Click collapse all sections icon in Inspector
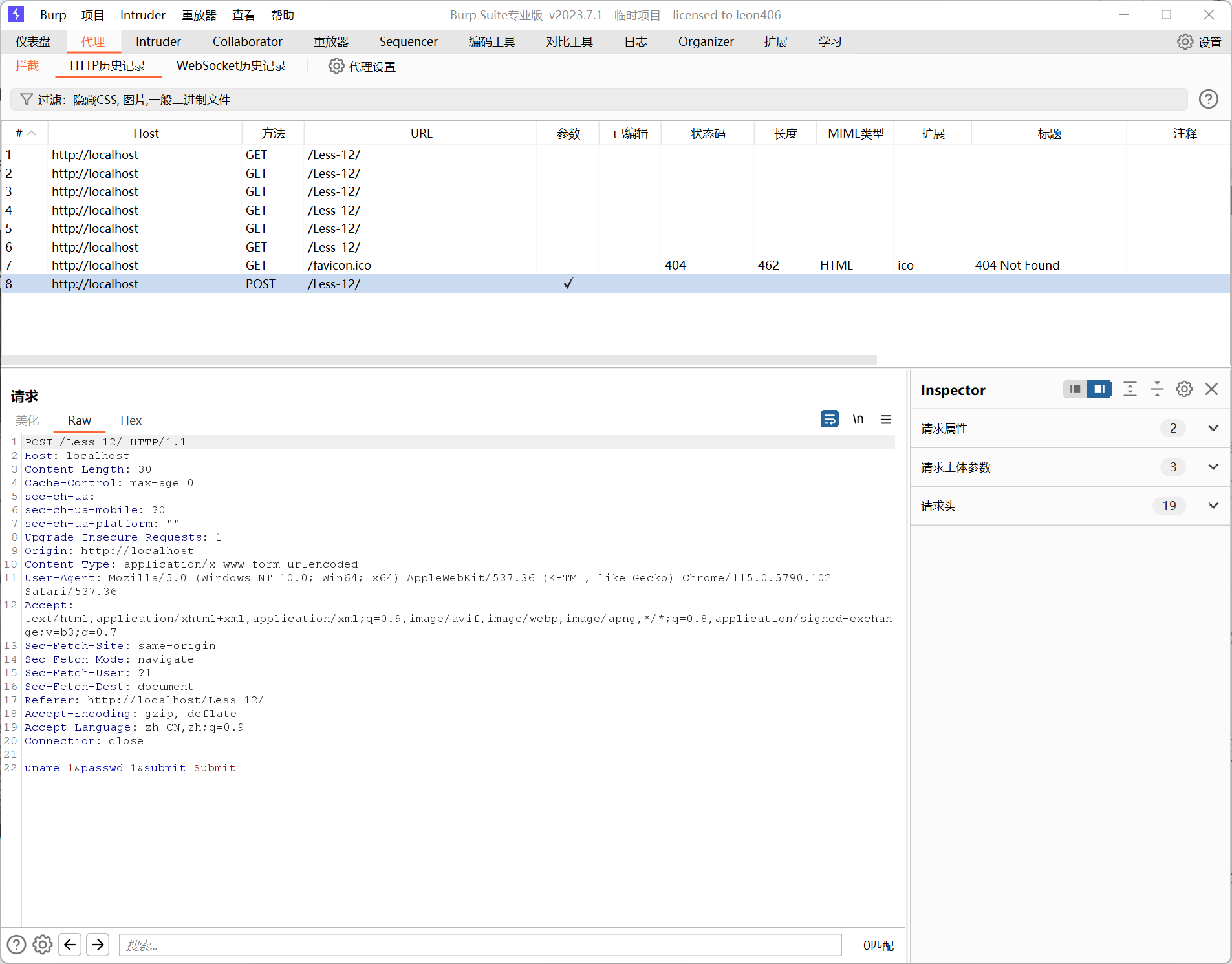Image resolution: width=1232 pixels, height=964 pixels. pos(1157,389)
